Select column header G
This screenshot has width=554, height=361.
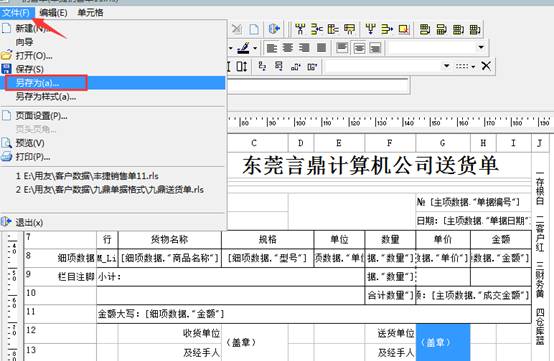[443, 143]
